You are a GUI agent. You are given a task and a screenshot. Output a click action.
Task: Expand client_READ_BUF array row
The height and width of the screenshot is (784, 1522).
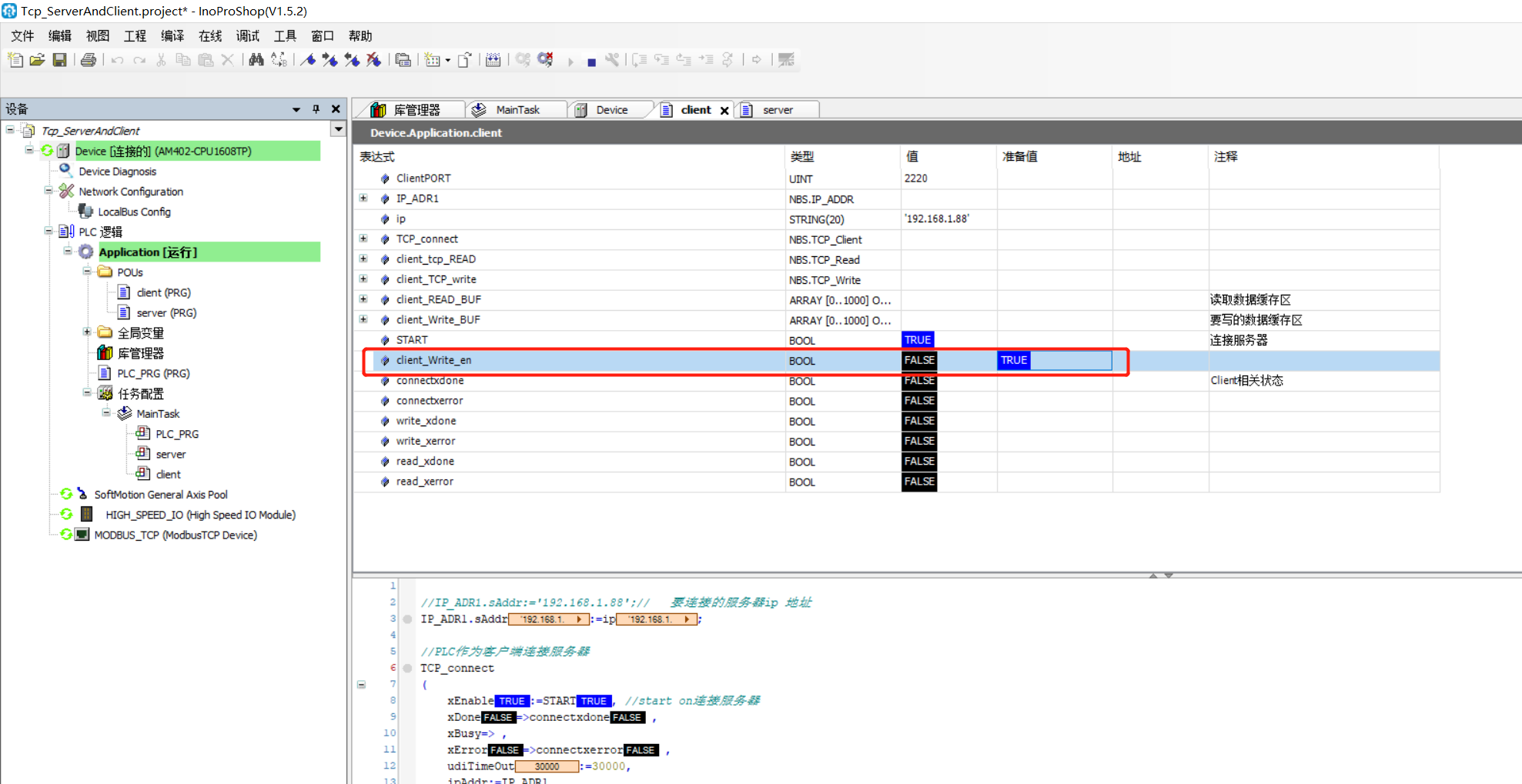coord(363,299)
